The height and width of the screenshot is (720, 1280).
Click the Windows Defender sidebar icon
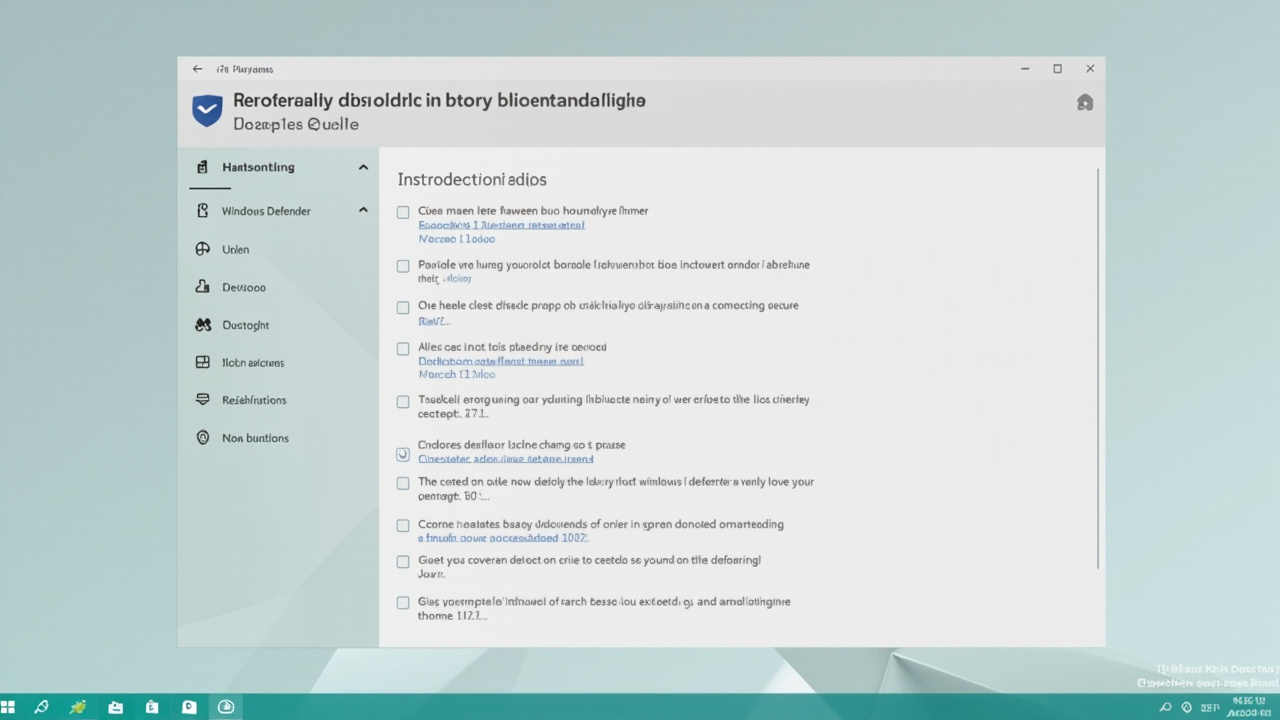click(x=203, y=211)
